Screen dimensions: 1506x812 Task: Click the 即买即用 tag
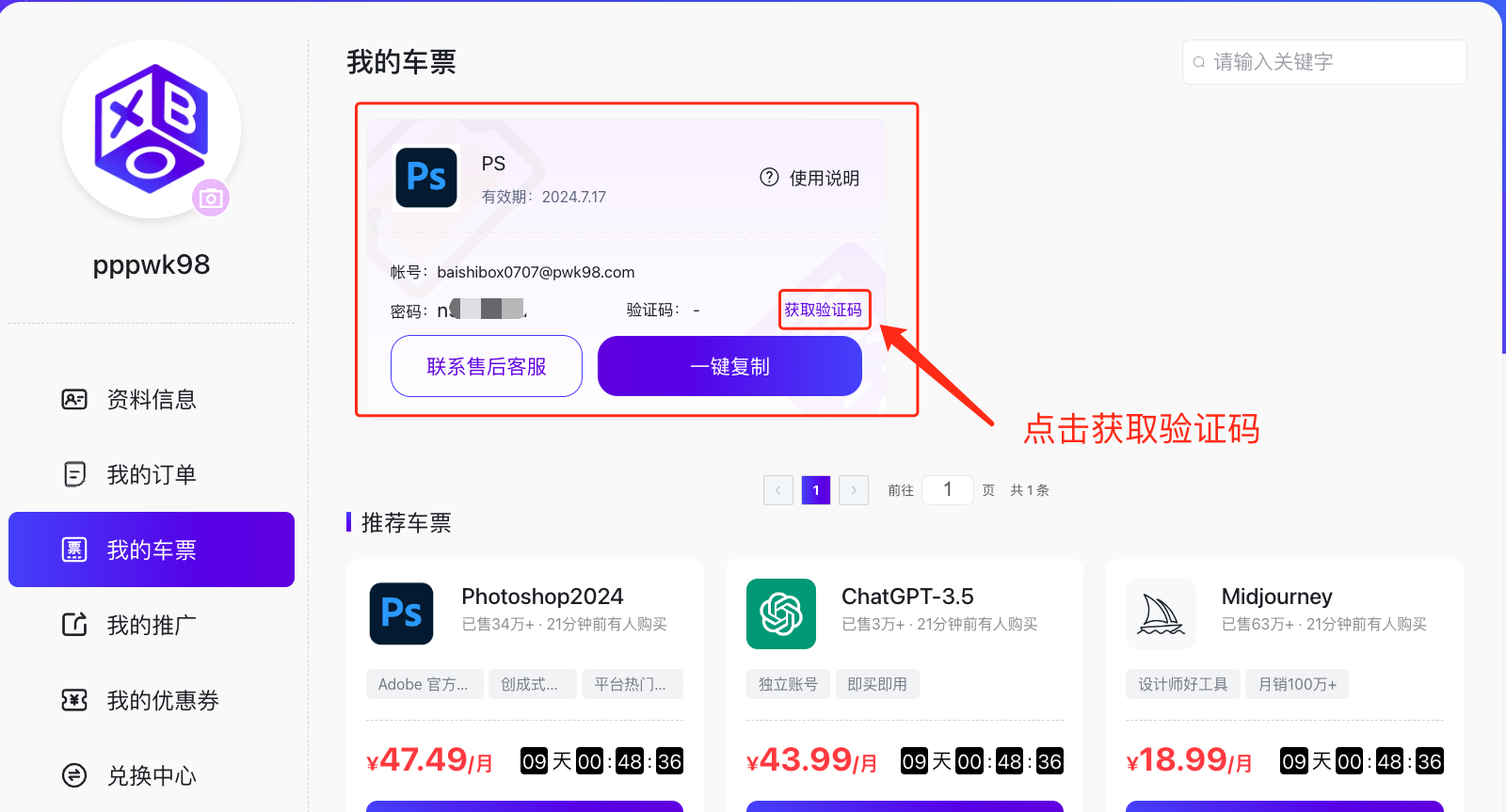(877, 684)
